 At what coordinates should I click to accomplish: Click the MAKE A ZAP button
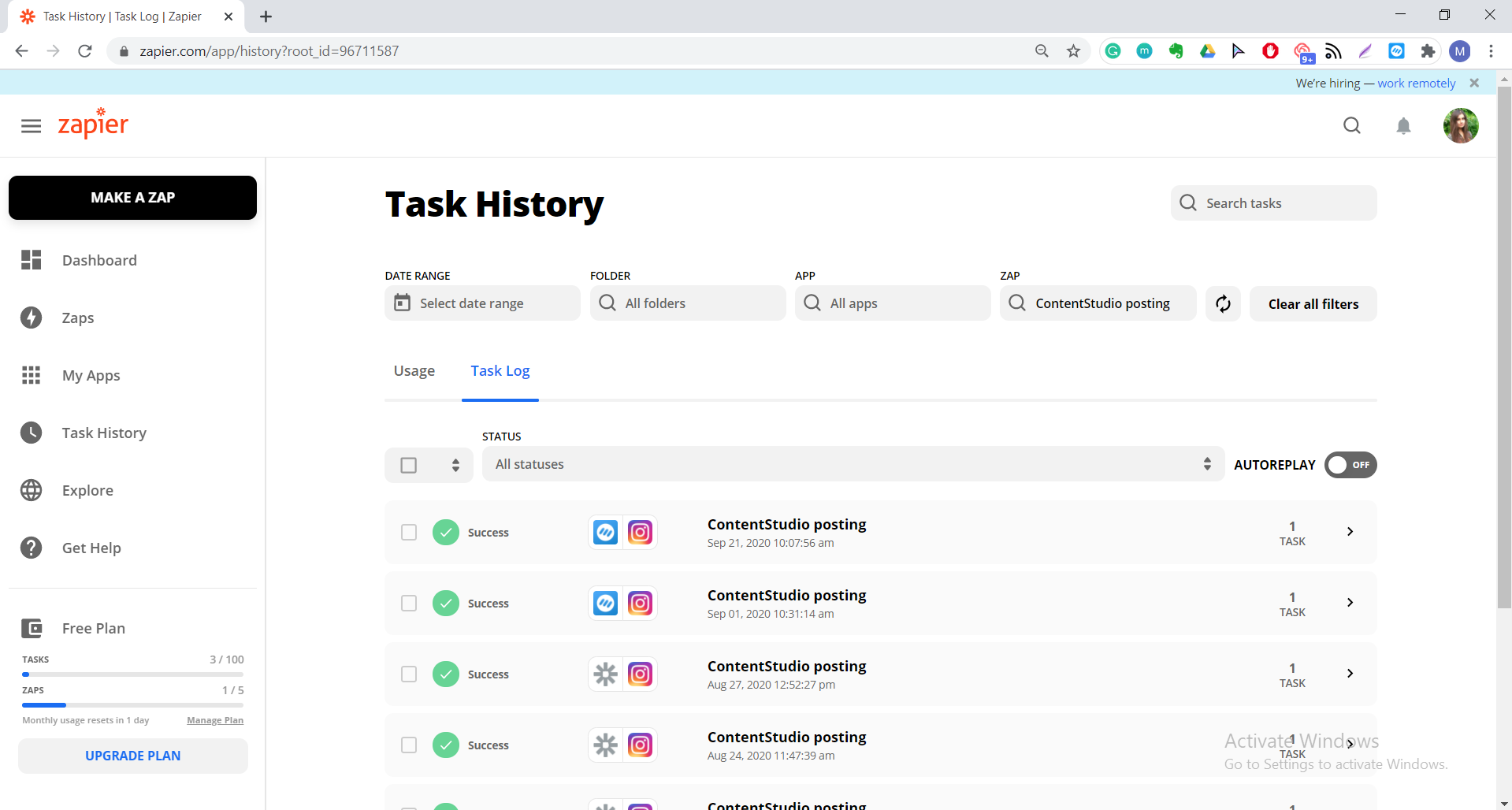132,198
